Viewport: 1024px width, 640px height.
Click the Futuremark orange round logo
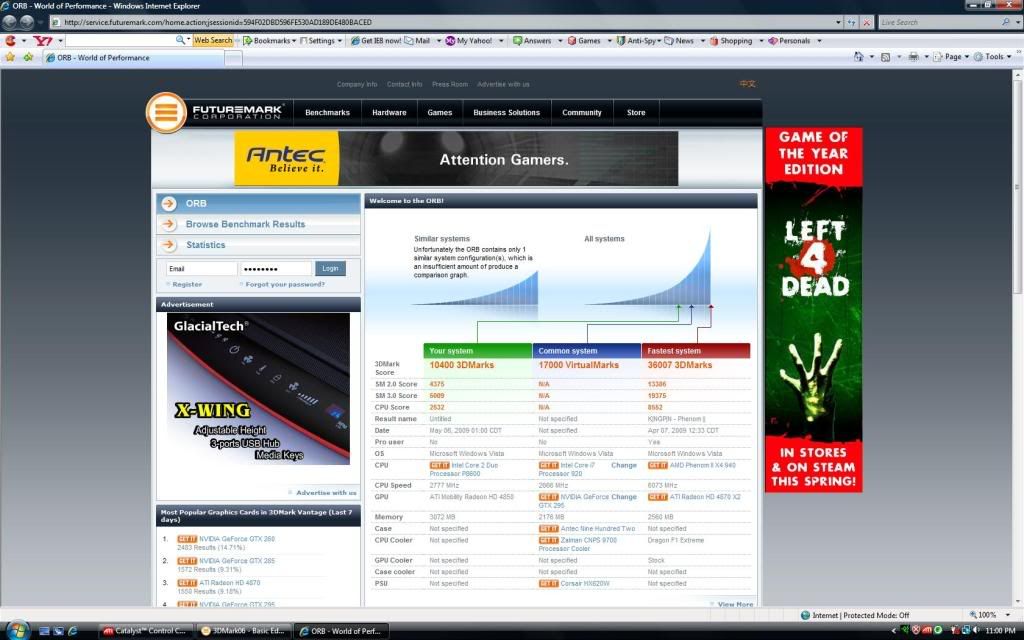(x=166, y=112)
